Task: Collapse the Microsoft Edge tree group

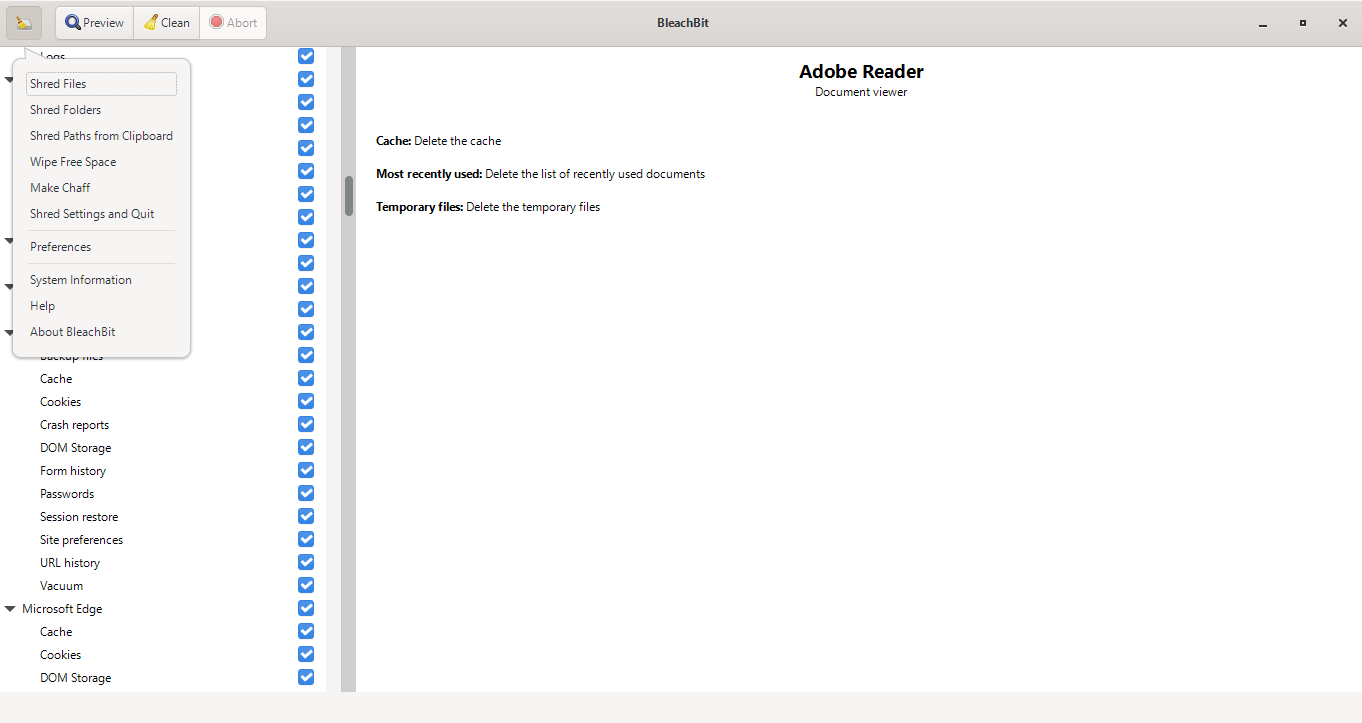Action: click(10, 608)
